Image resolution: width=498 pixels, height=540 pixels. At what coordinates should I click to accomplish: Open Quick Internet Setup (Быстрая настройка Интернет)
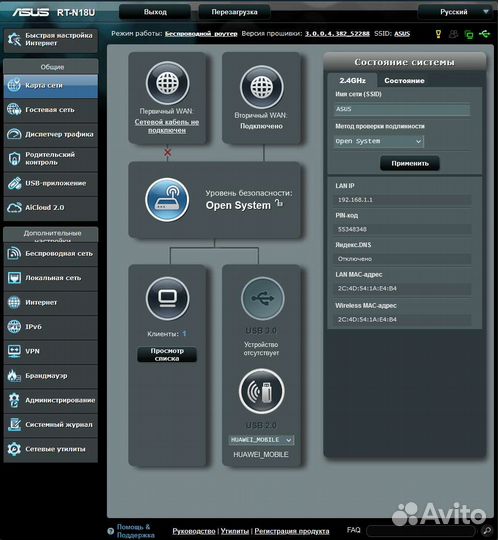(51, 40)
